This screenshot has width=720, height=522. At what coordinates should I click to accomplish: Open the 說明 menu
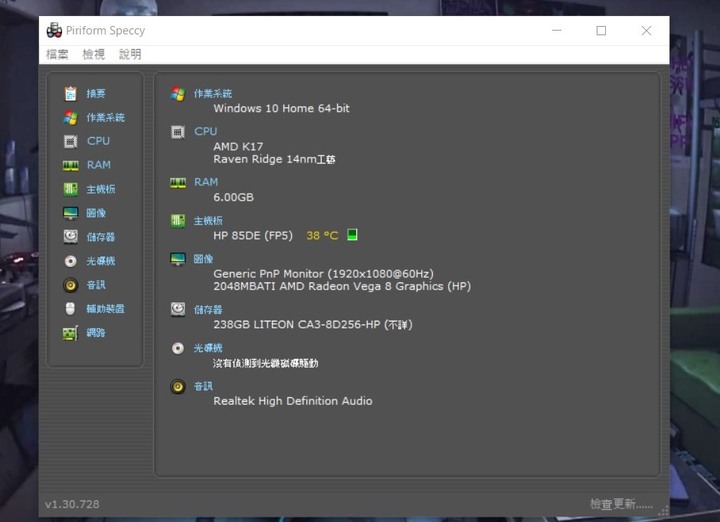click(x=130, y=54)
